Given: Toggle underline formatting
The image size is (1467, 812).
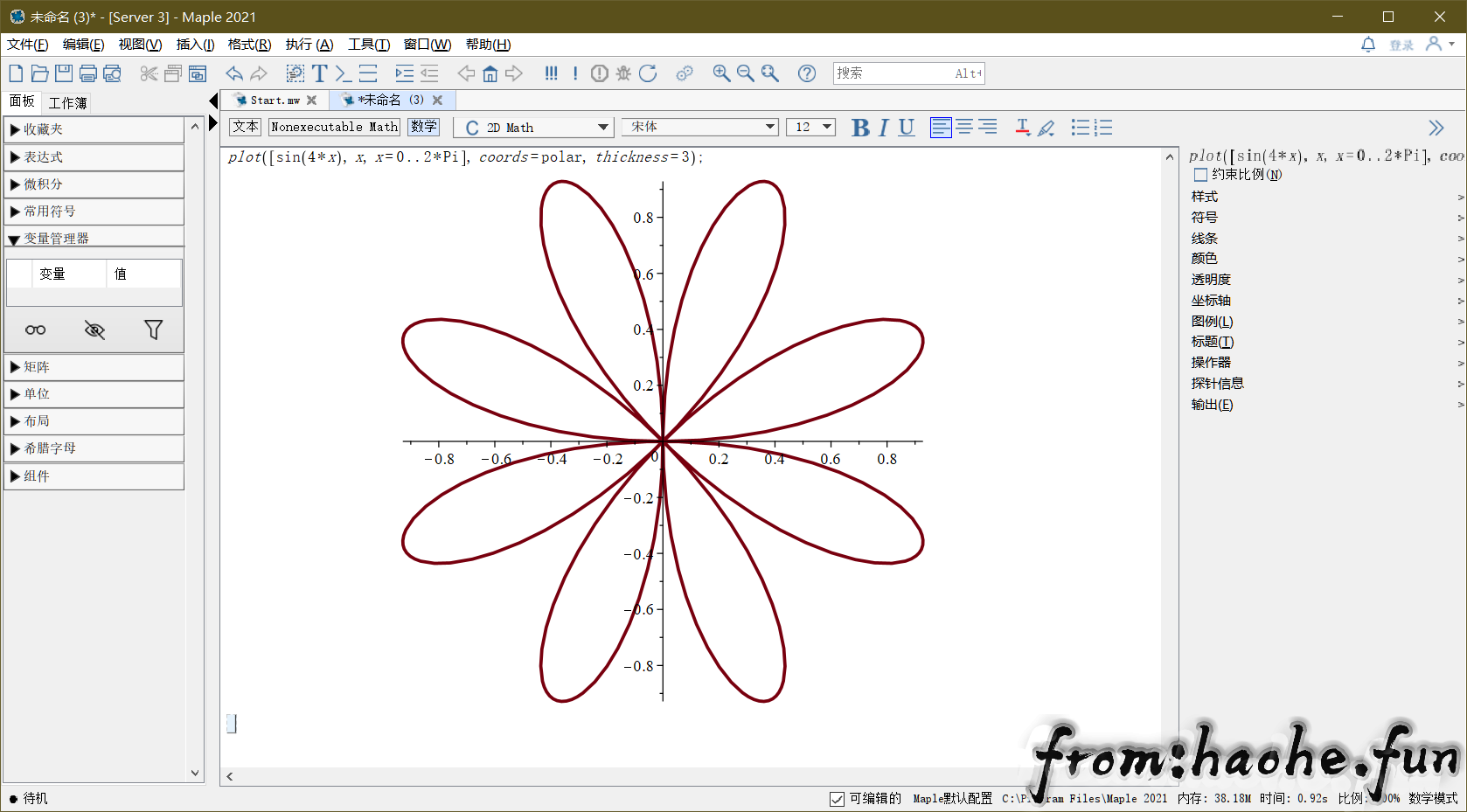Looking at the screenshot, I should click(x=907, y=128).
